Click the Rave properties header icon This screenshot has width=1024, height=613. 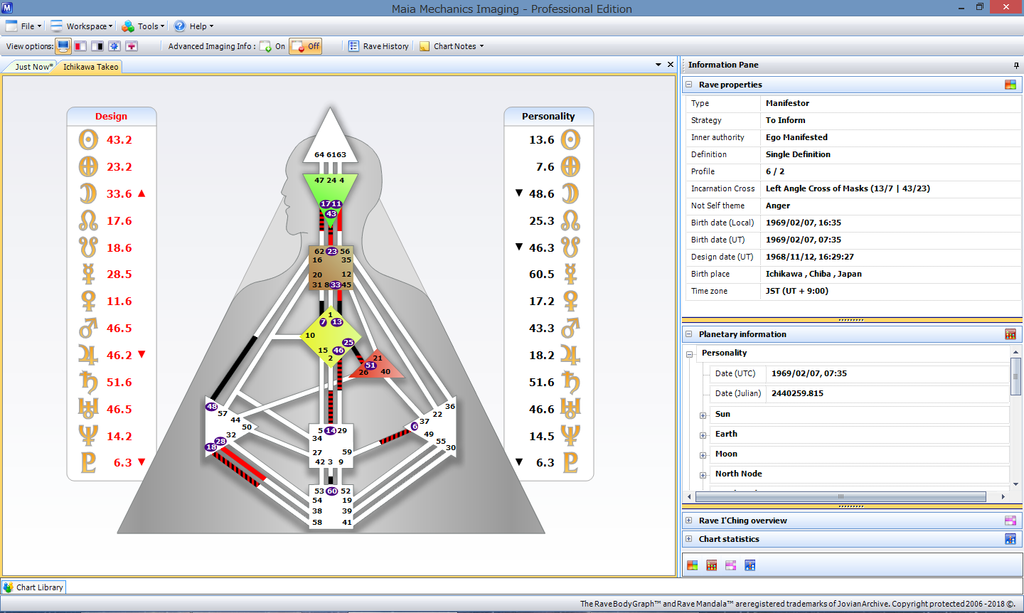tap(1010, 85)
